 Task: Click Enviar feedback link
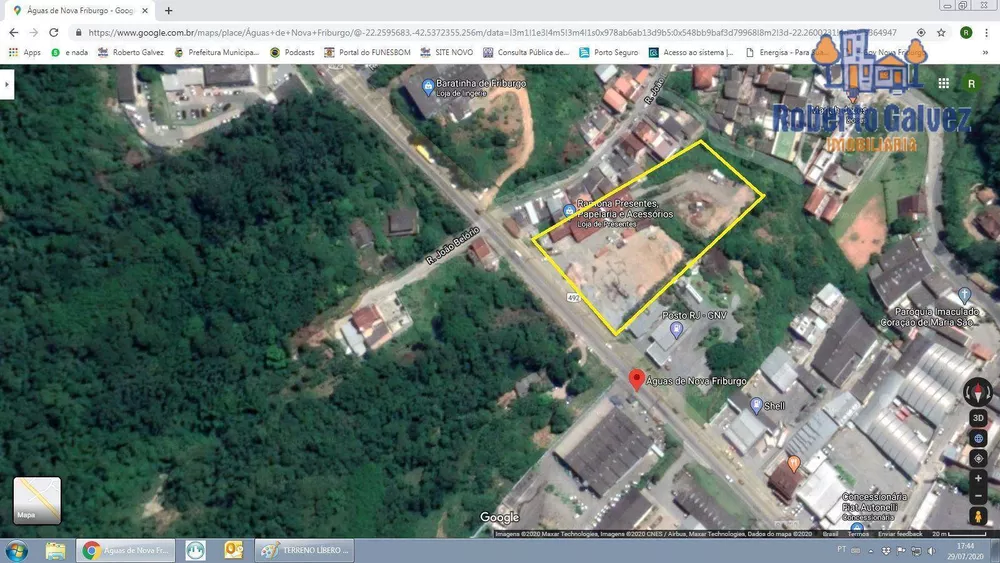pyautogui.click(x=900, y=534)
